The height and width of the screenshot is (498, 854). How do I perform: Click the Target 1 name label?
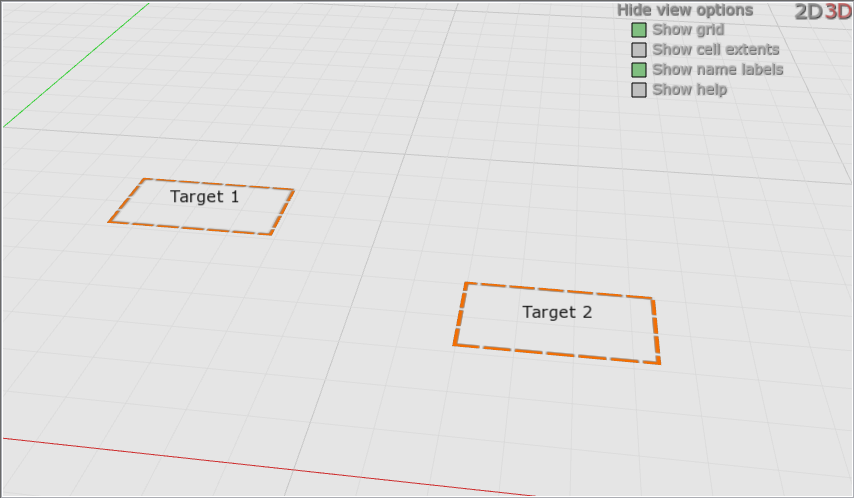204,197
